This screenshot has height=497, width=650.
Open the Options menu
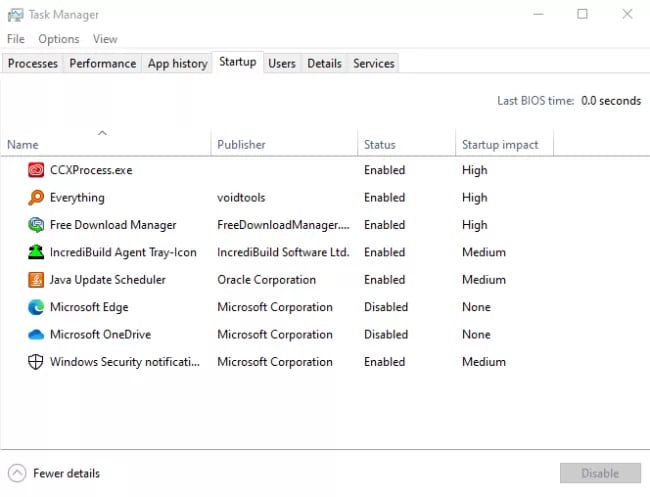coord(58,39)
